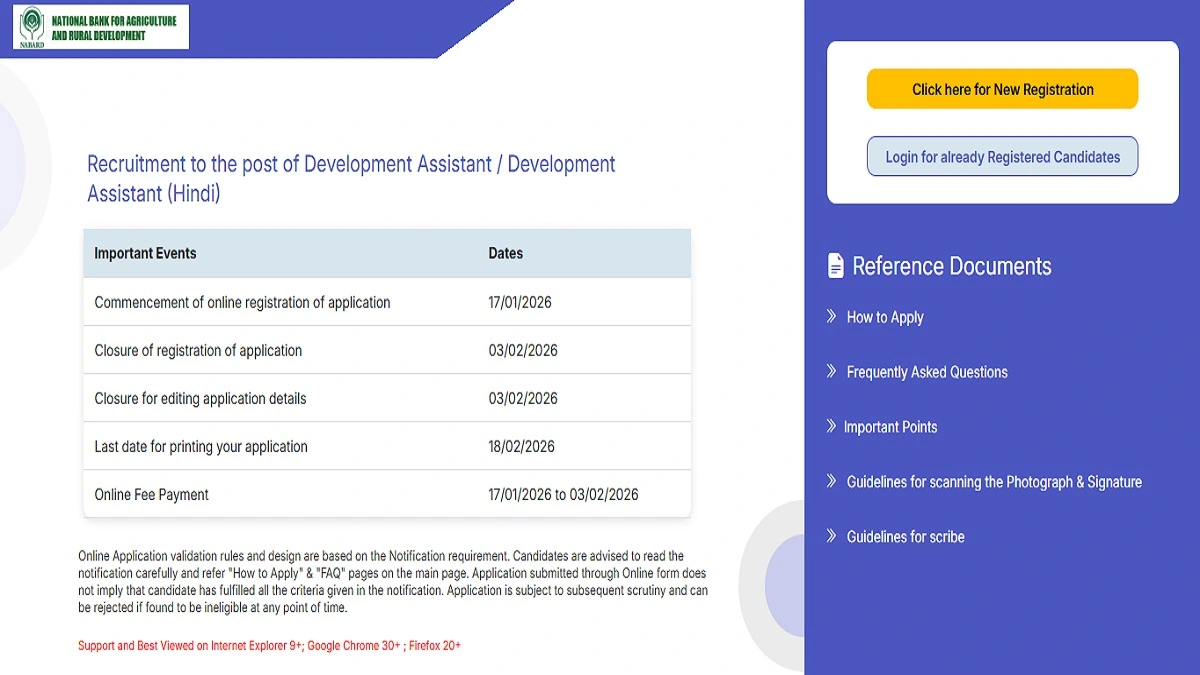Open the Important Points reference document
This screenshot has width=1200, height=675.
pyautogui.click(x=891, y=426)
